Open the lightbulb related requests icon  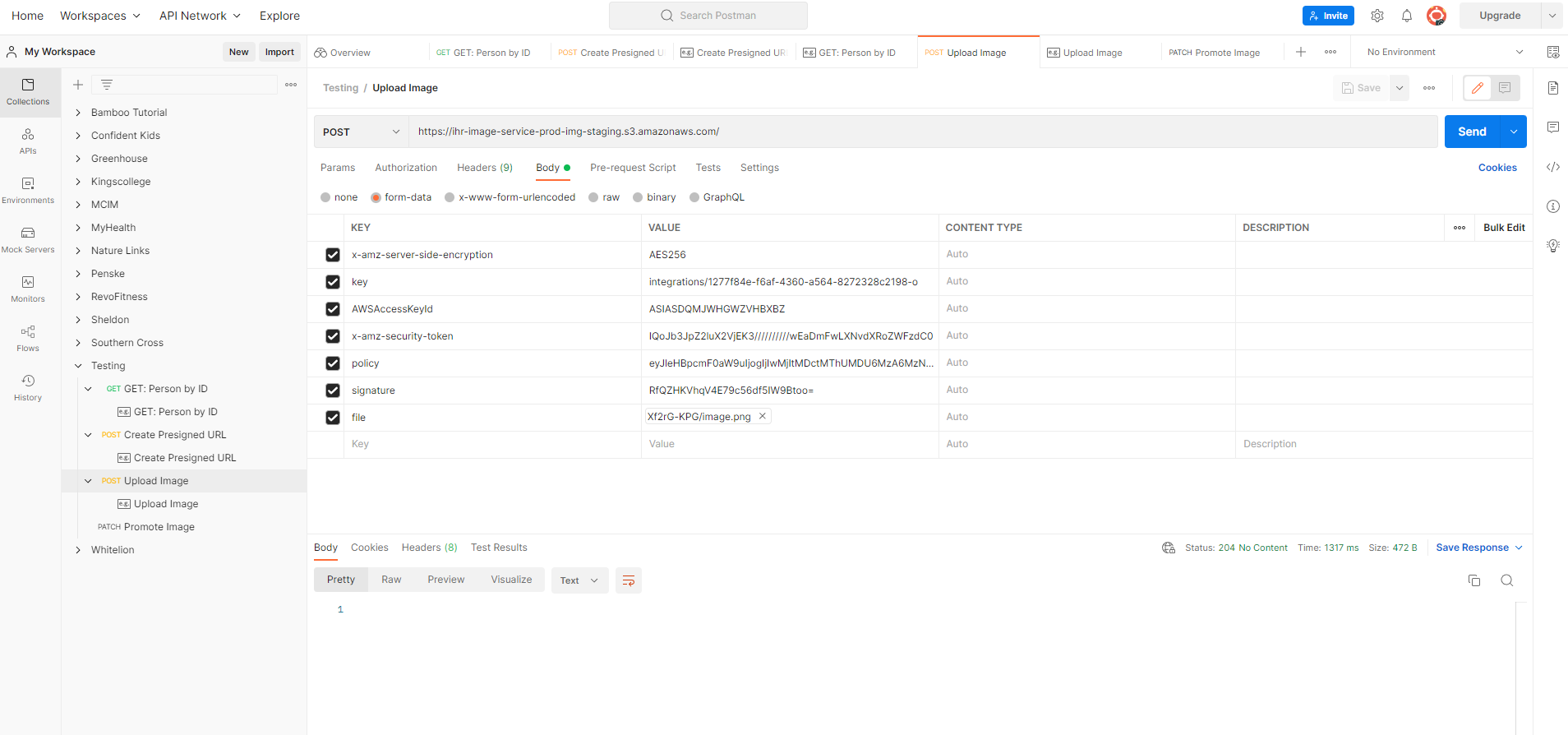click(x=1553, y=246)
